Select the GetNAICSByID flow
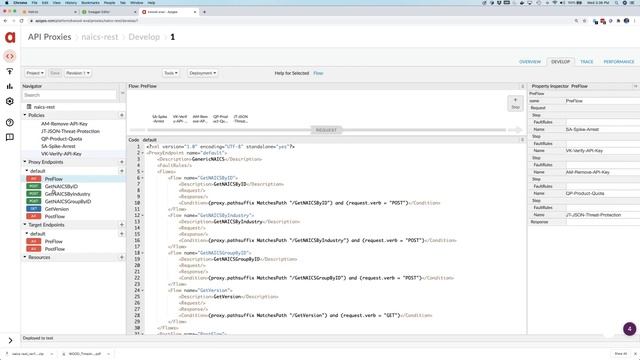 (x=61, y=186)
